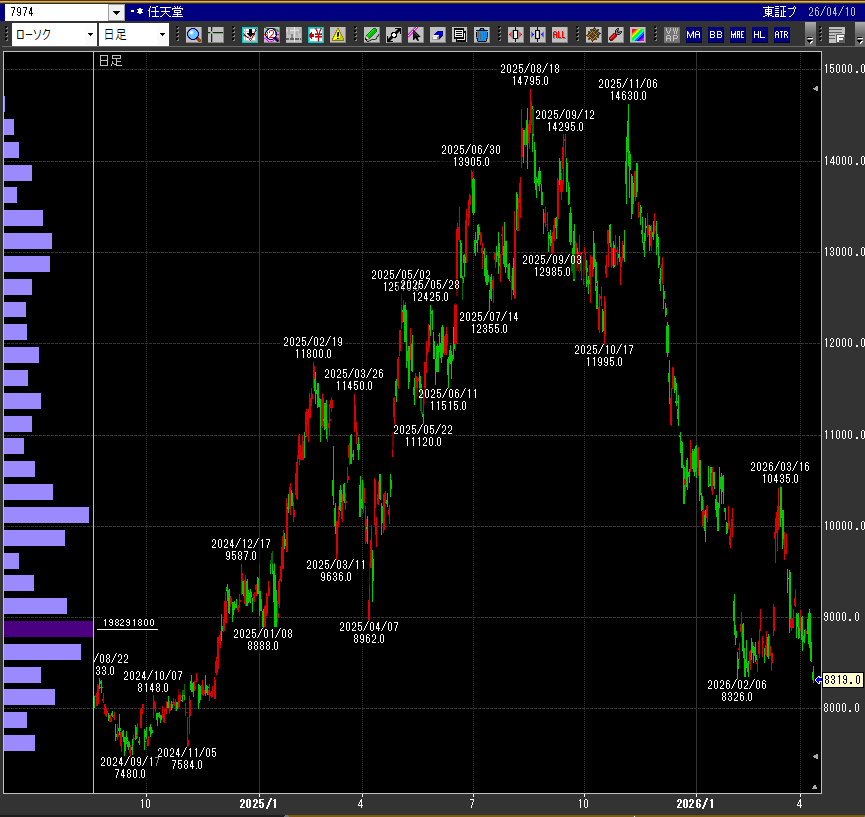Toggle the BB Bollinger Bands indicator
Viewport: 865px width, 817px height.
coord(716,35)
